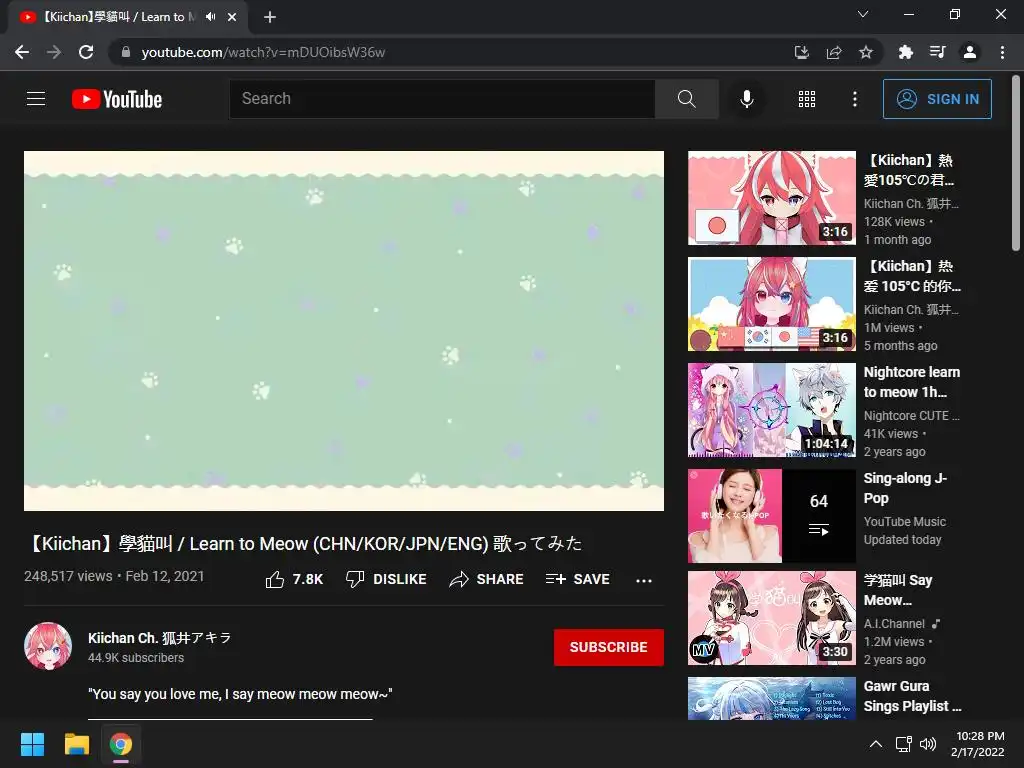
Task: Open the Kiichan Ch. channel avatar
Action: 48,647
